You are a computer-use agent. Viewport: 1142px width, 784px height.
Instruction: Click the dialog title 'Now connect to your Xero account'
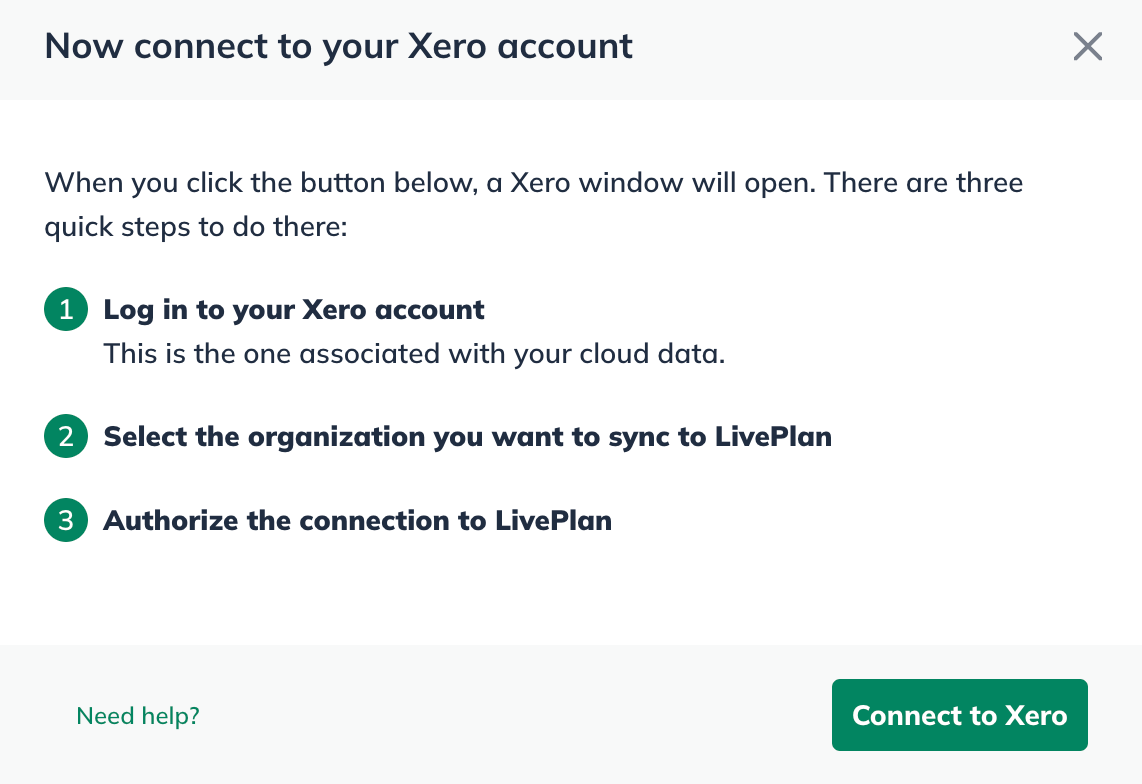coord(338,46)
